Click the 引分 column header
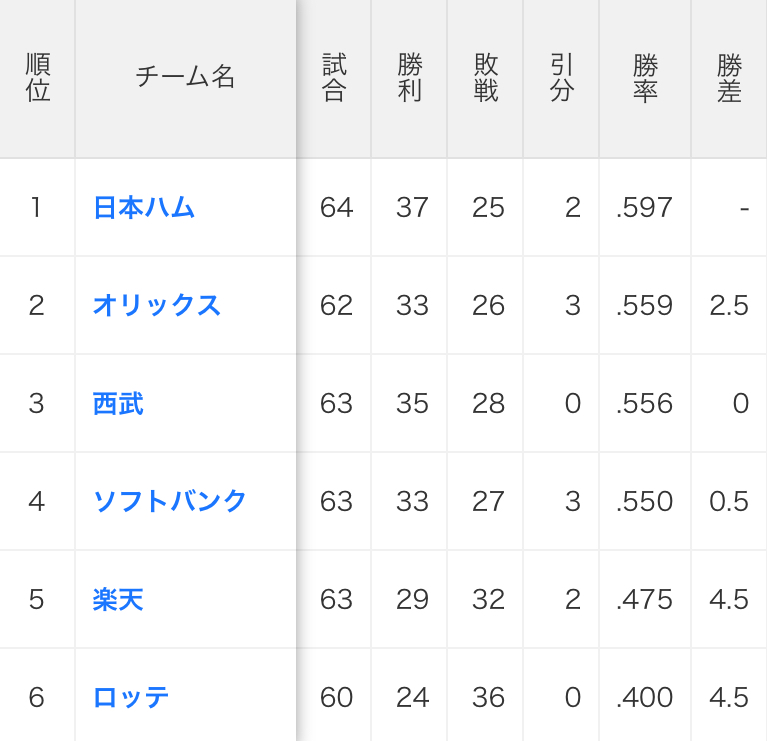This screenshot has height=741, width=767. [562, 78]
